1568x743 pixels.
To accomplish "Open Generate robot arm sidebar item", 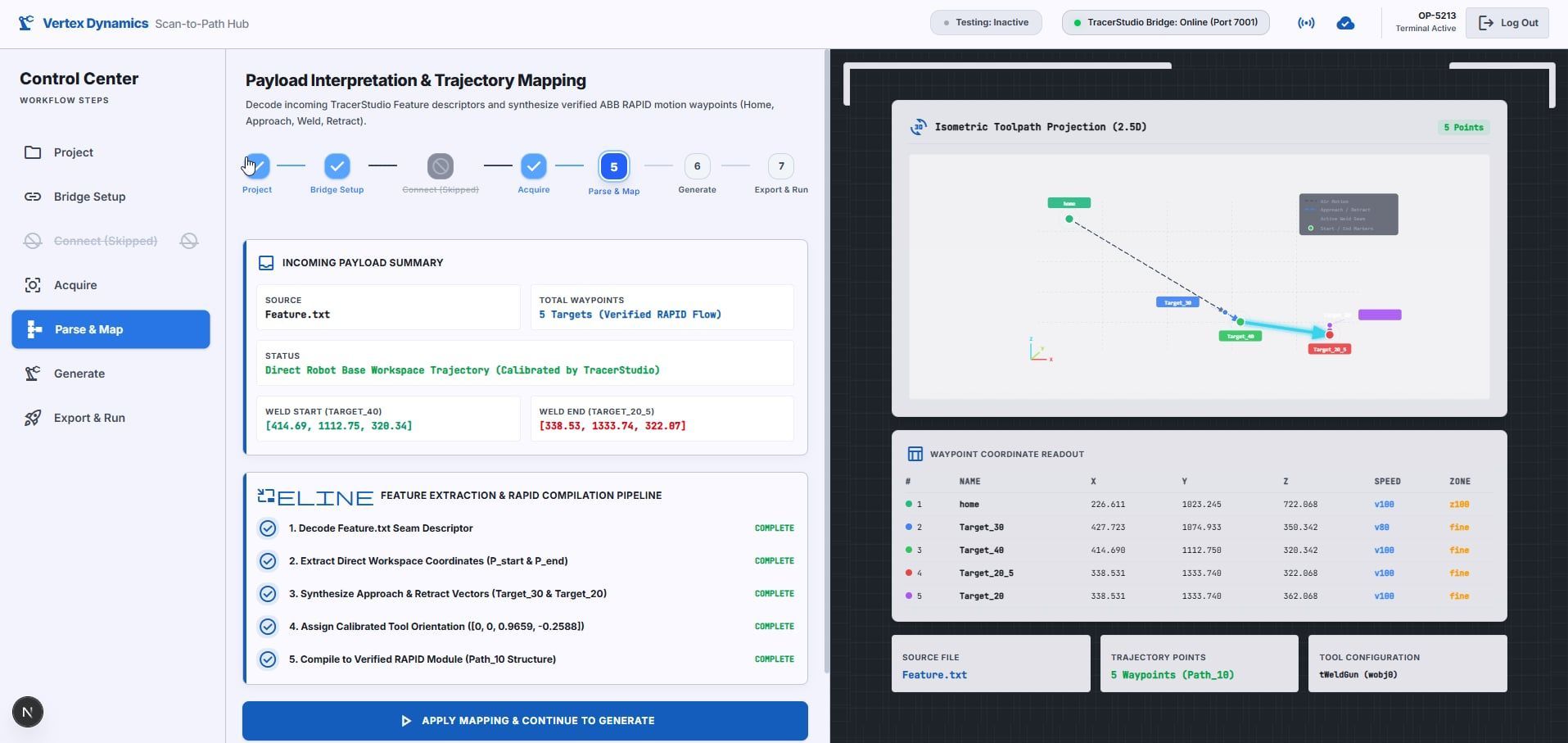I will point(111,374).
